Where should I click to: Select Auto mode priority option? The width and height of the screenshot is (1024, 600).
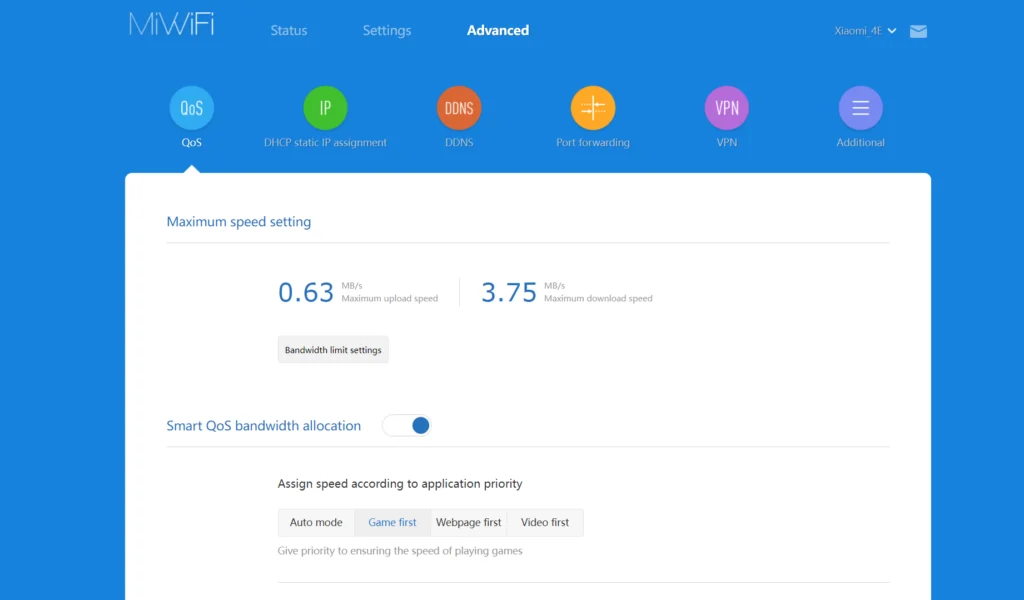point(316,523)
